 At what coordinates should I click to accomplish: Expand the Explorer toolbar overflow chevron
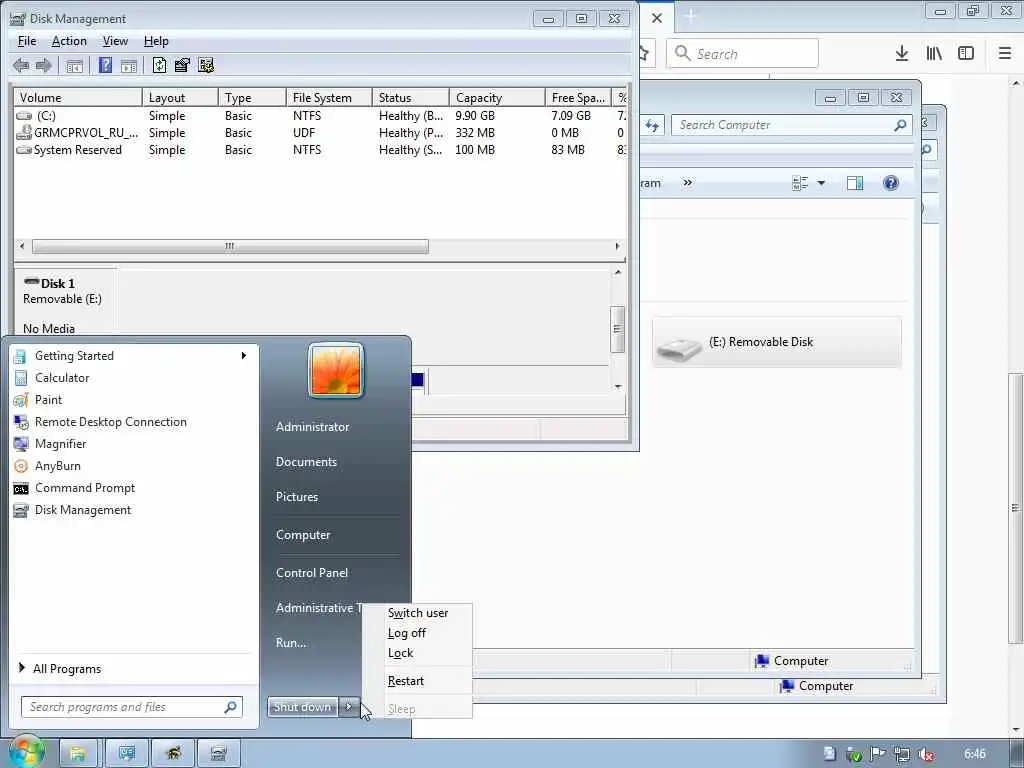[x=688, y=183]
